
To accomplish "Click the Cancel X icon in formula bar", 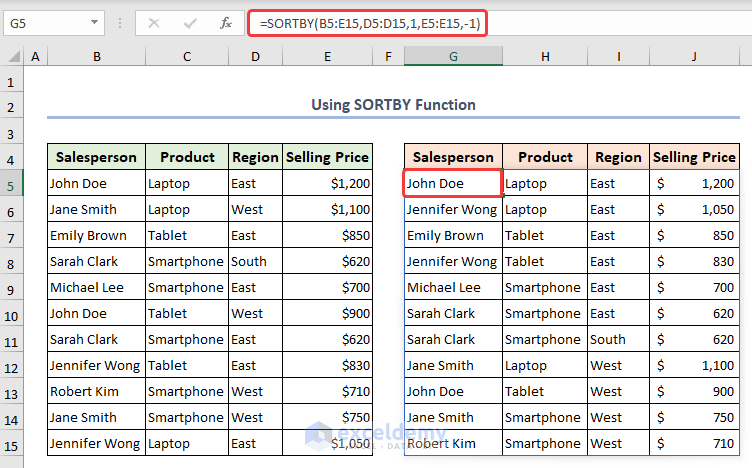I will 154,23.
